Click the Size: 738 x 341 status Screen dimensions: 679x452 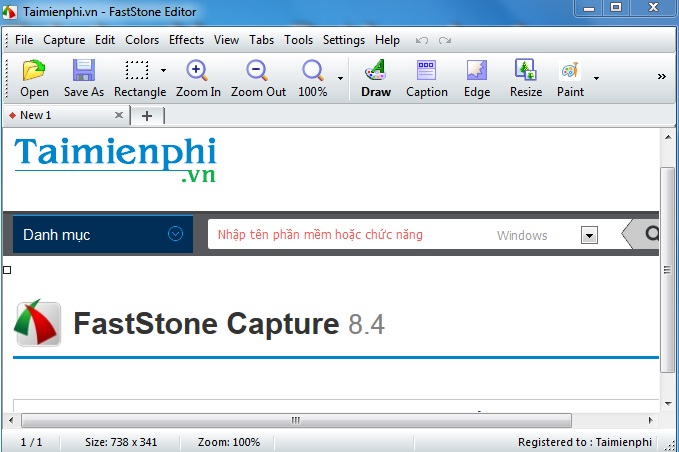pos(121,442)
